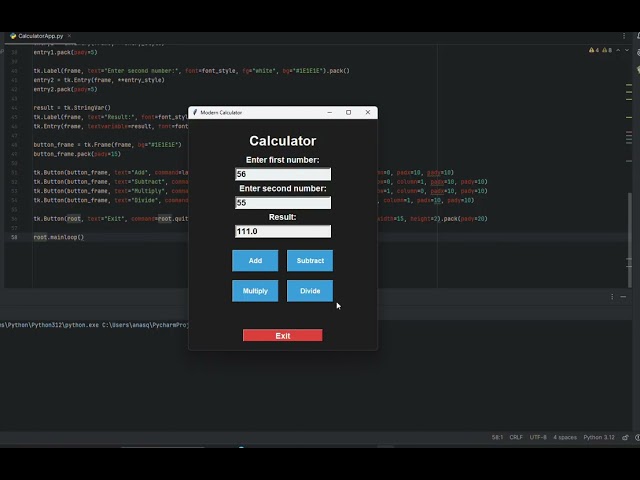Open the 4 spaces indent settings
Viewport: 640px width, 480px height.
click(565, 437)
